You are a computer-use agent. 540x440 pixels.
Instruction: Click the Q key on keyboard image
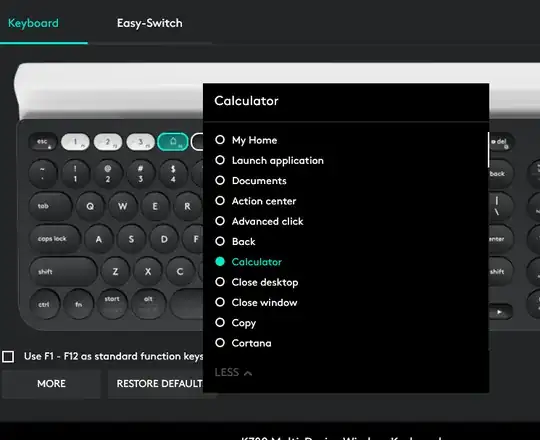tap(90, 206)
